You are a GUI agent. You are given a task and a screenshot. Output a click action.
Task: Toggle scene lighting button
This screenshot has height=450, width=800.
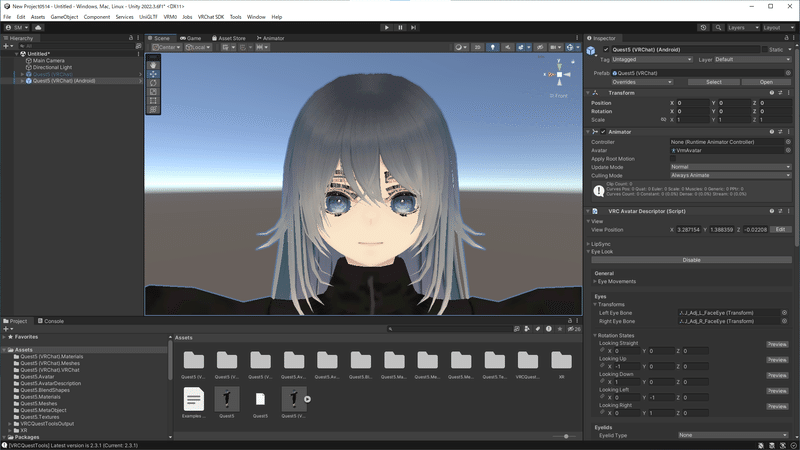coord(492,47)
